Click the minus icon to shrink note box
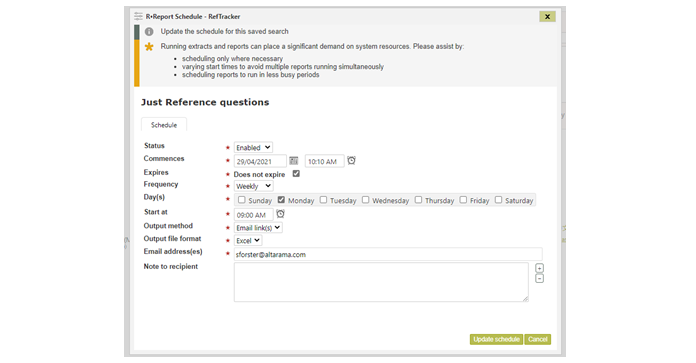The height and width of the screenshot is (363, 696). tap(539, 279)
